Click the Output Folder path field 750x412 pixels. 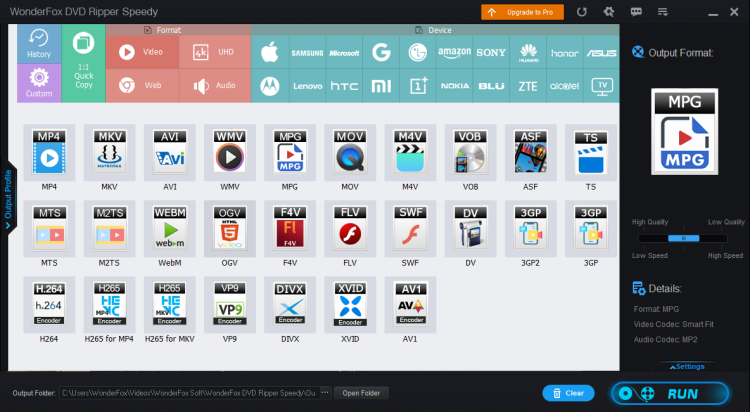188,393
